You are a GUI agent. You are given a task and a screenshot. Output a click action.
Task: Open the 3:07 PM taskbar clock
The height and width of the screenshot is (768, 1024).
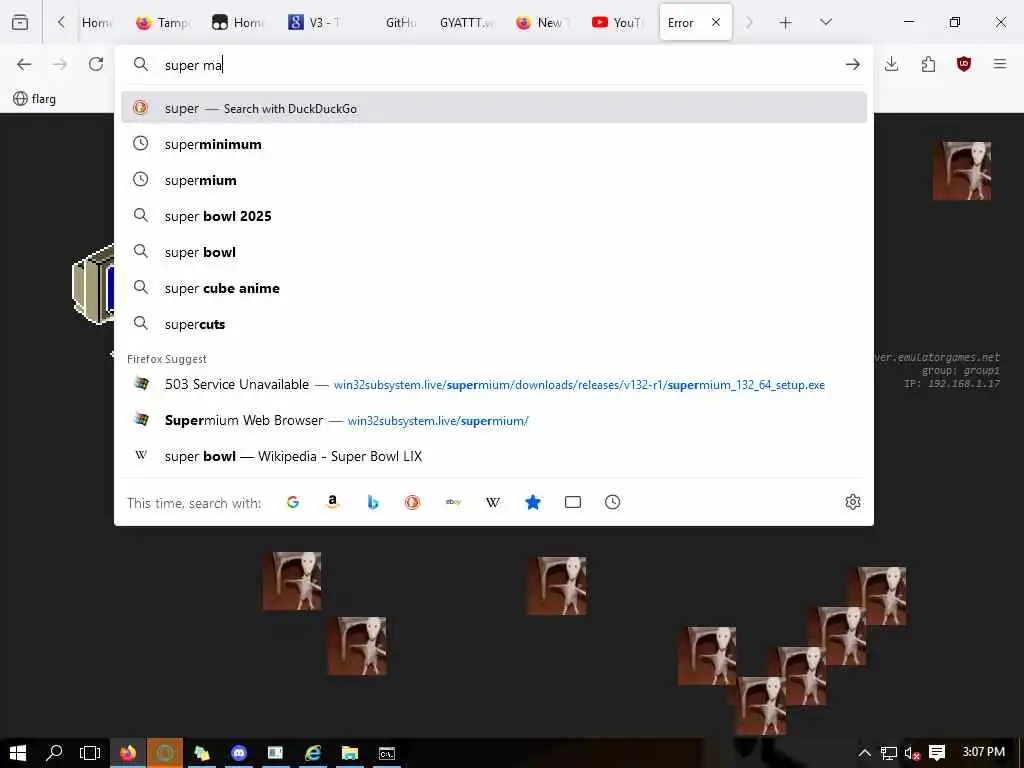984,752
